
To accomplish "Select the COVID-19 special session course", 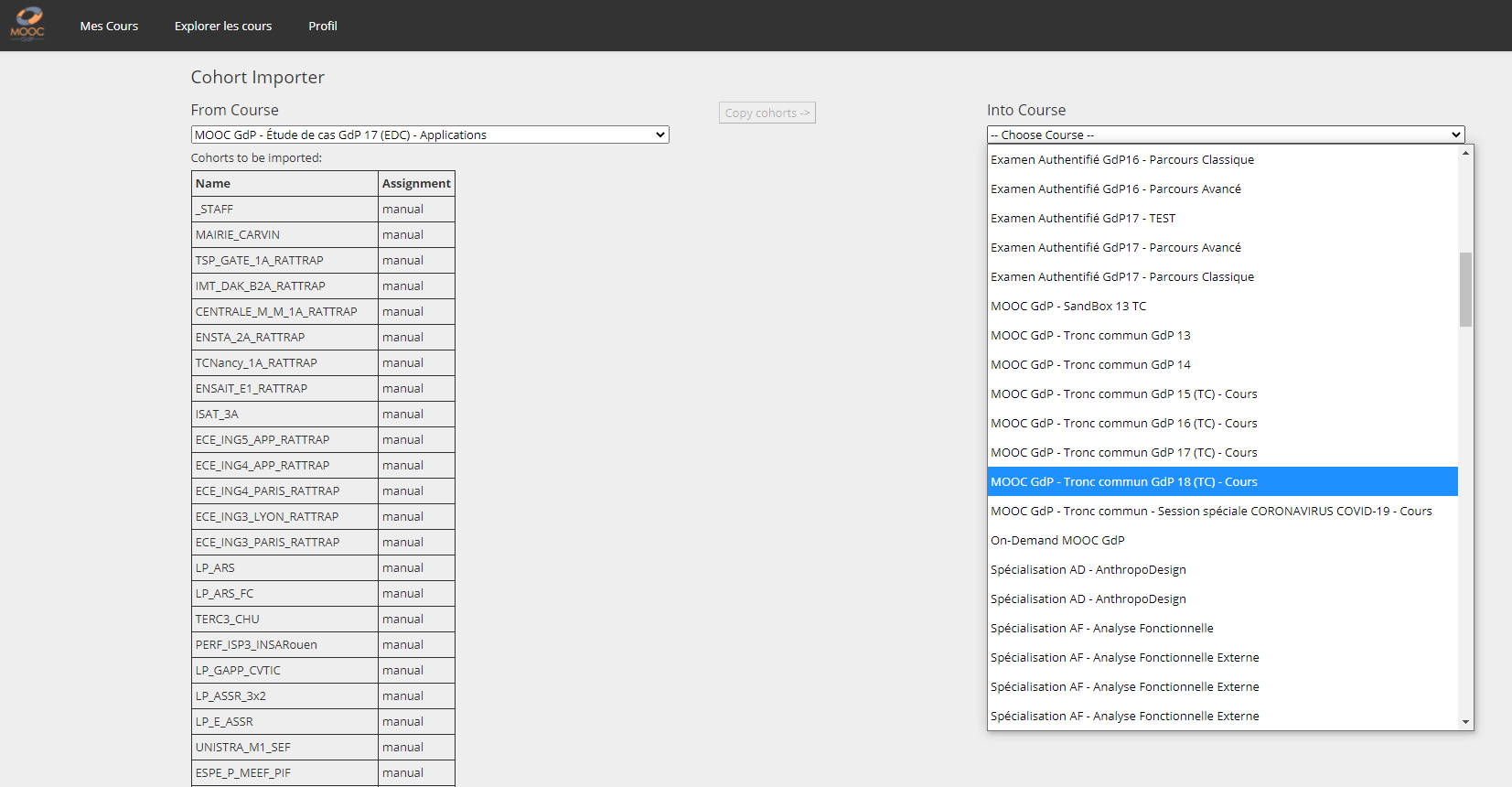I will click(1210, 512).
